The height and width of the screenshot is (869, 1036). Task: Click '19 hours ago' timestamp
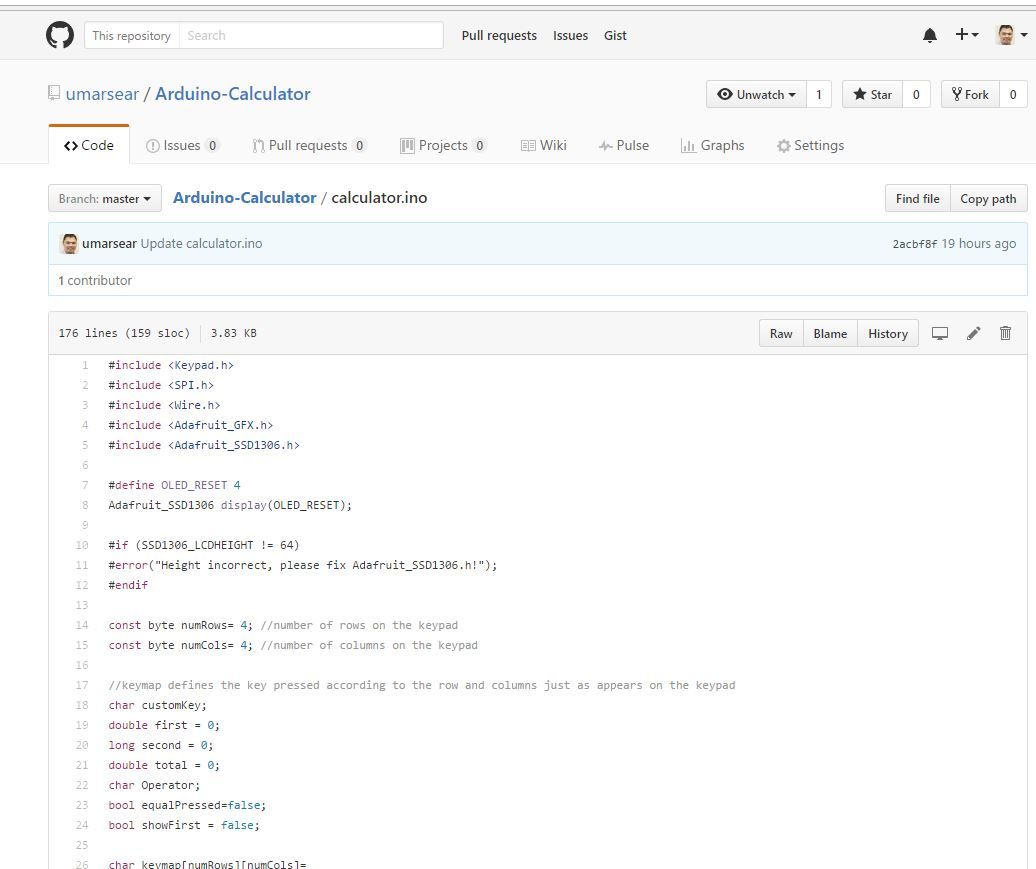click(x=979, y=243)
